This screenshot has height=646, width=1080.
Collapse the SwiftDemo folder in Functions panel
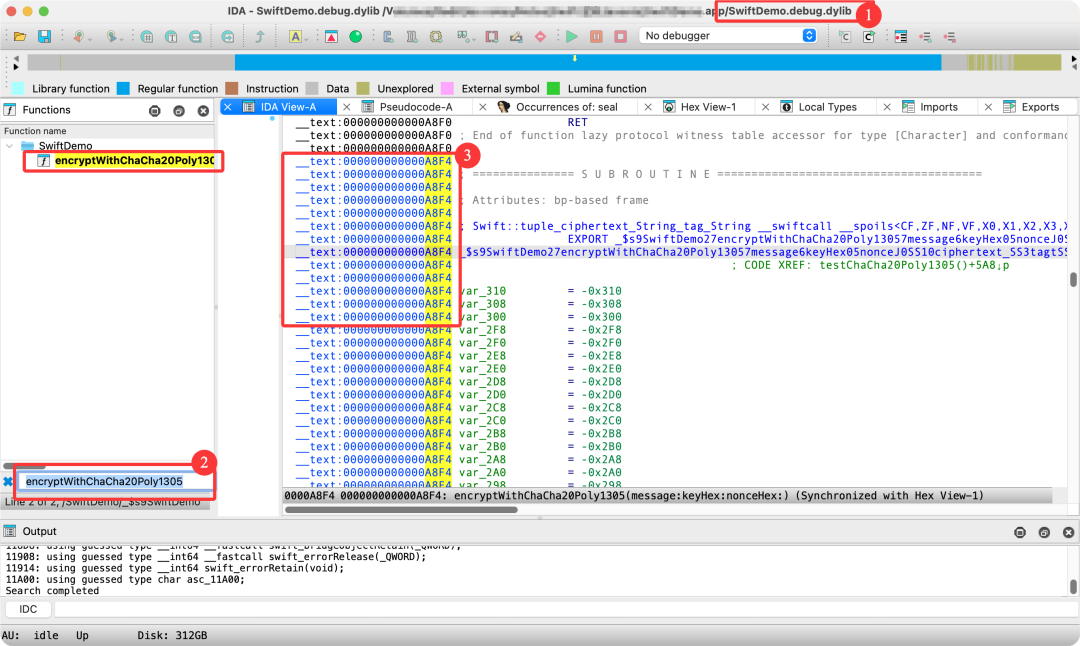(8, 146)
